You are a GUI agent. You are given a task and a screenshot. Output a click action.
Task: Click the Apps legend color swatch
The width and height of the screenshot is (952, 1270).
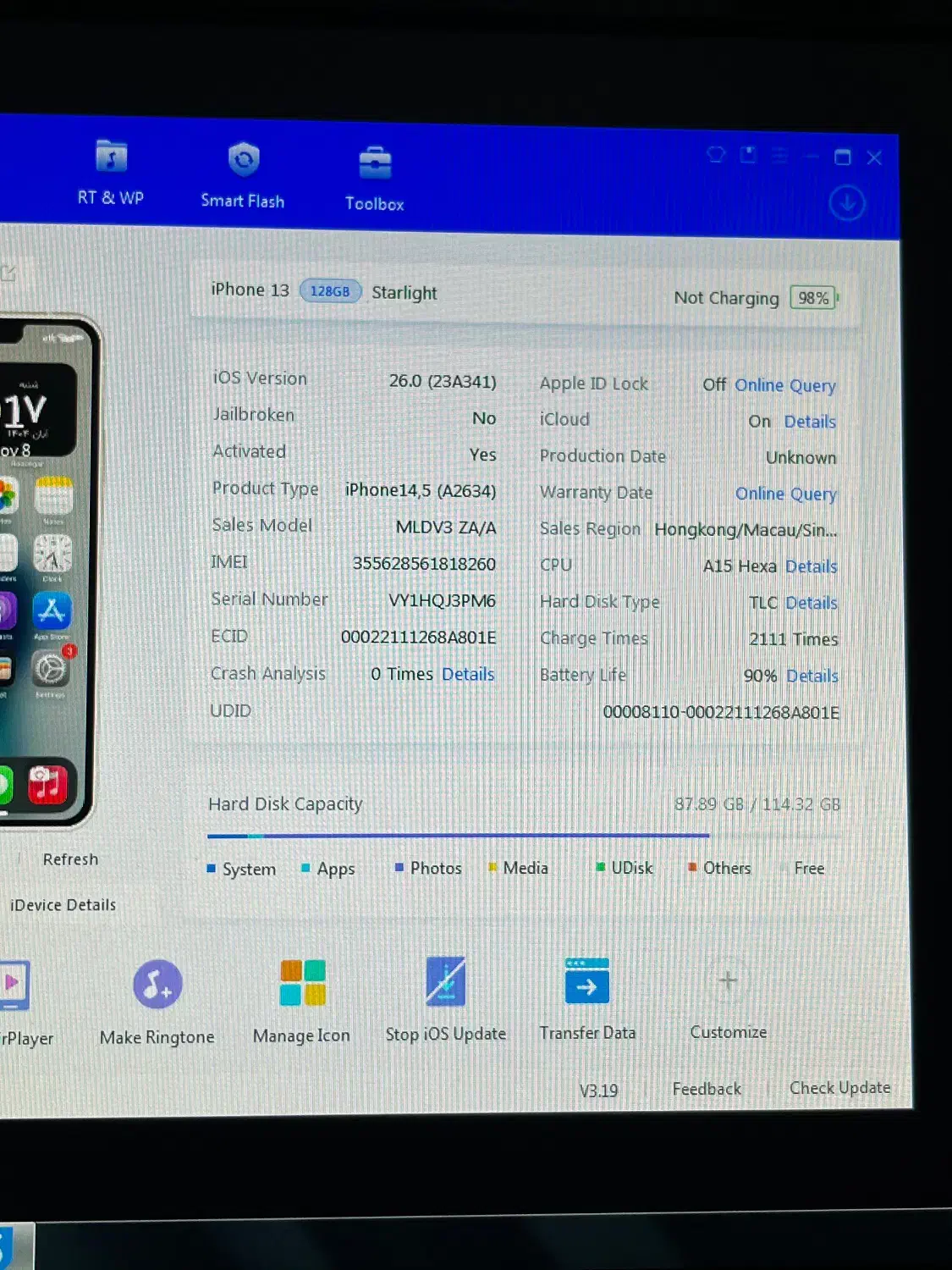(305, 868)
